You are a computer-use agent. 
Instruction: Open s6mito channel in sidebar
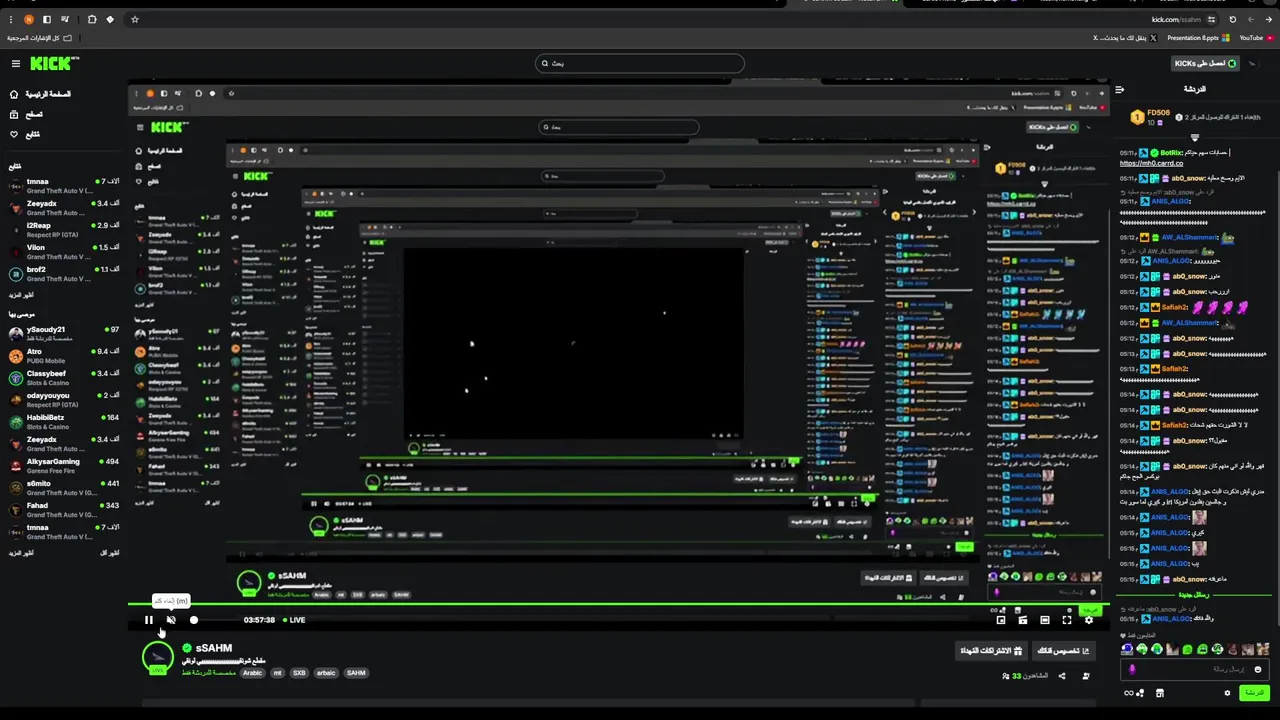(x=63, y=488)
